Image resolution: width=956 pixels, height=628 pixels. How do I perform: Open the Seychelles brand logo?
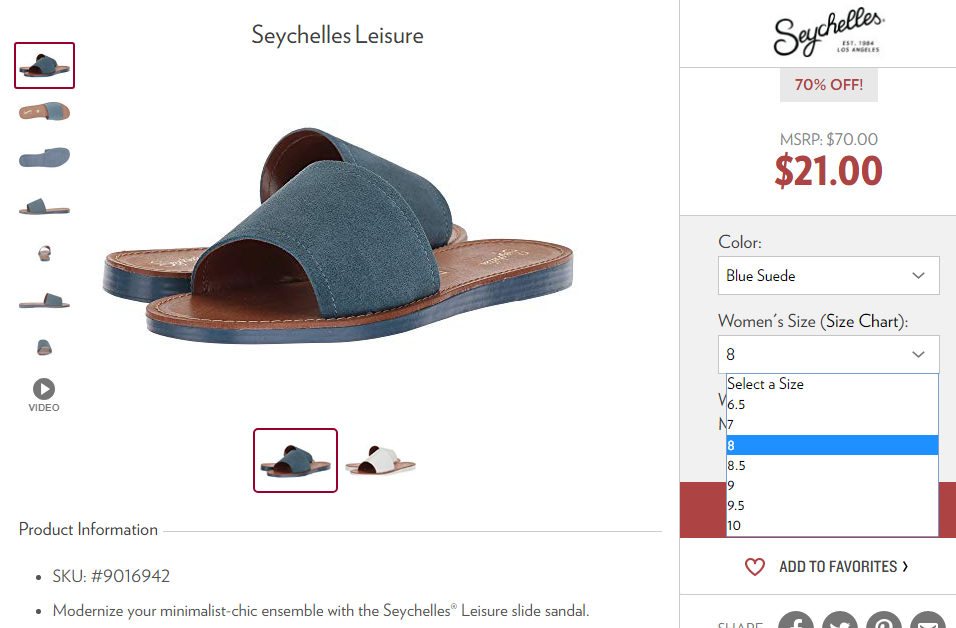coord(829,34)
